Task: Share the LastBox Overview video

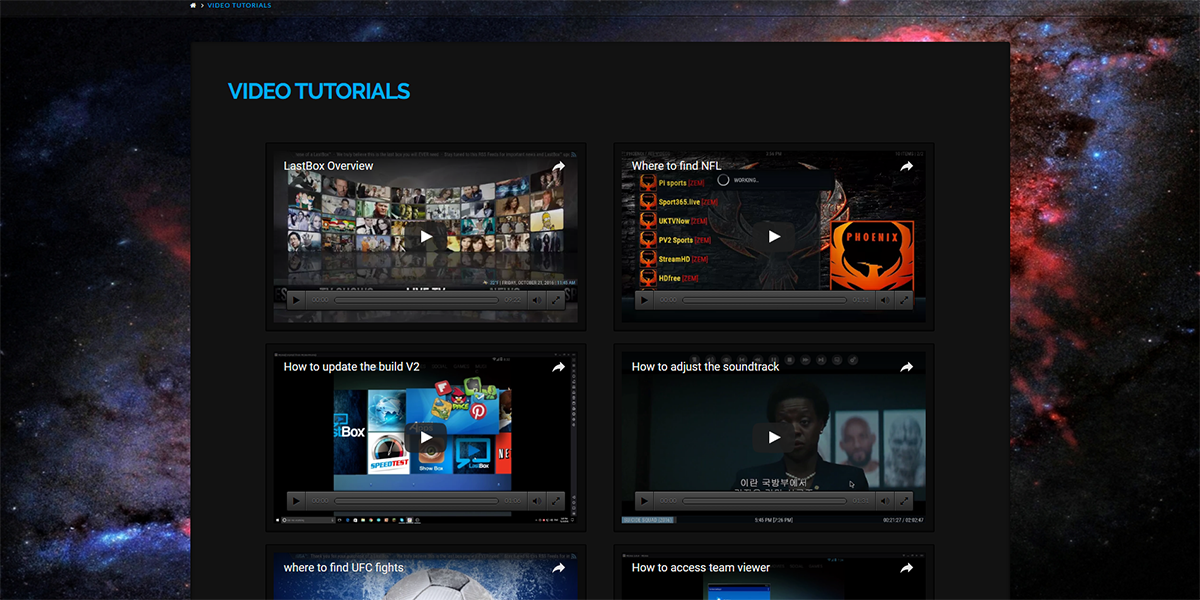Action: tap(558, 166)
